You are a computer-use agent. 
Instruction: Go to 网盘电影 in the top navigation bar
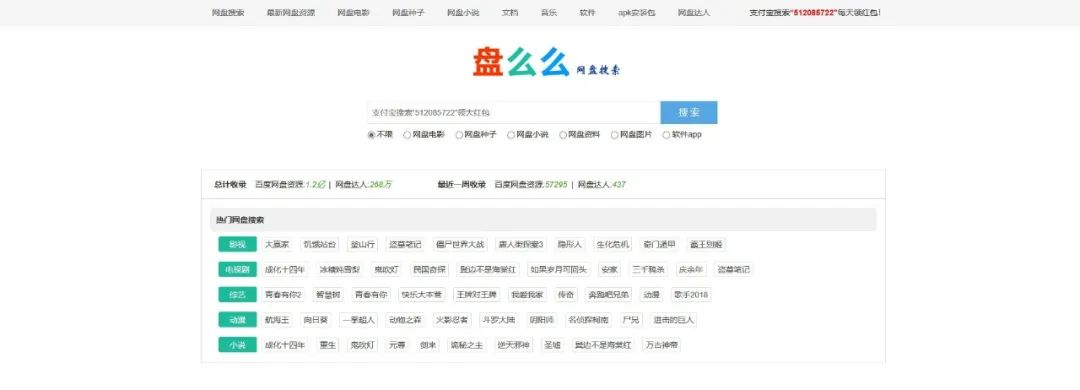353,12
